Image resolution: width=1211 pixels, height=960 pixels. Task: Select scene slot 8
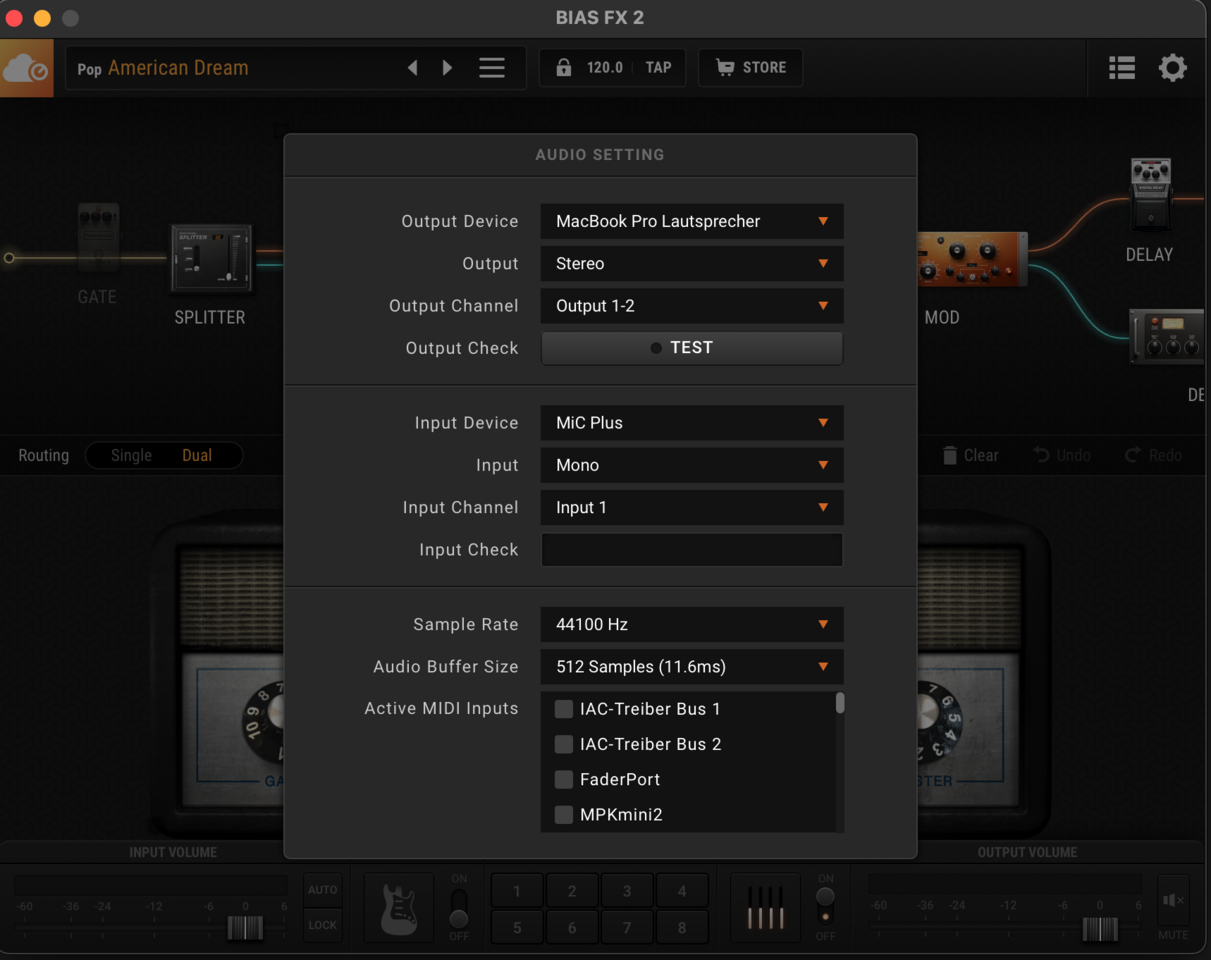[682, 926]
